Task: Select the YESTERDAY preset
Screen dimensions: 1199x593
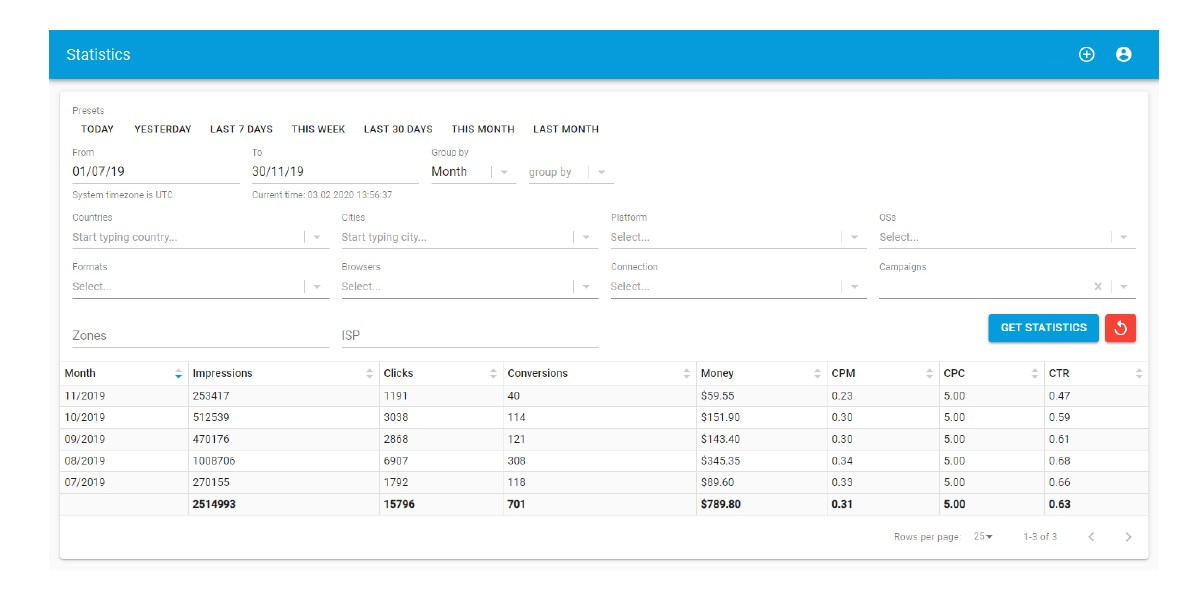Action: tap(163, 129)
